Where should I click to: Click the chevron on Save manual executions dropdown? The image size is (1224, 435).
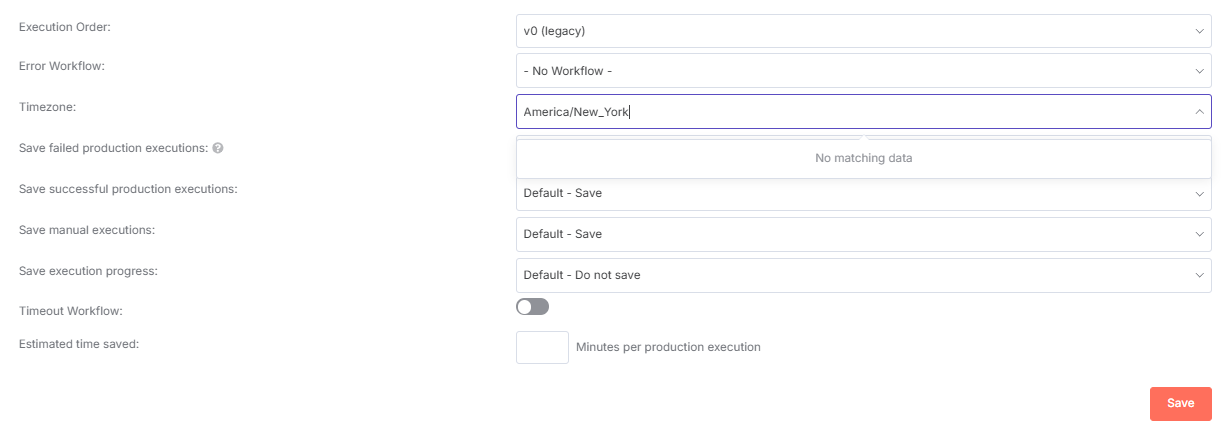[x=1199, y=234]
